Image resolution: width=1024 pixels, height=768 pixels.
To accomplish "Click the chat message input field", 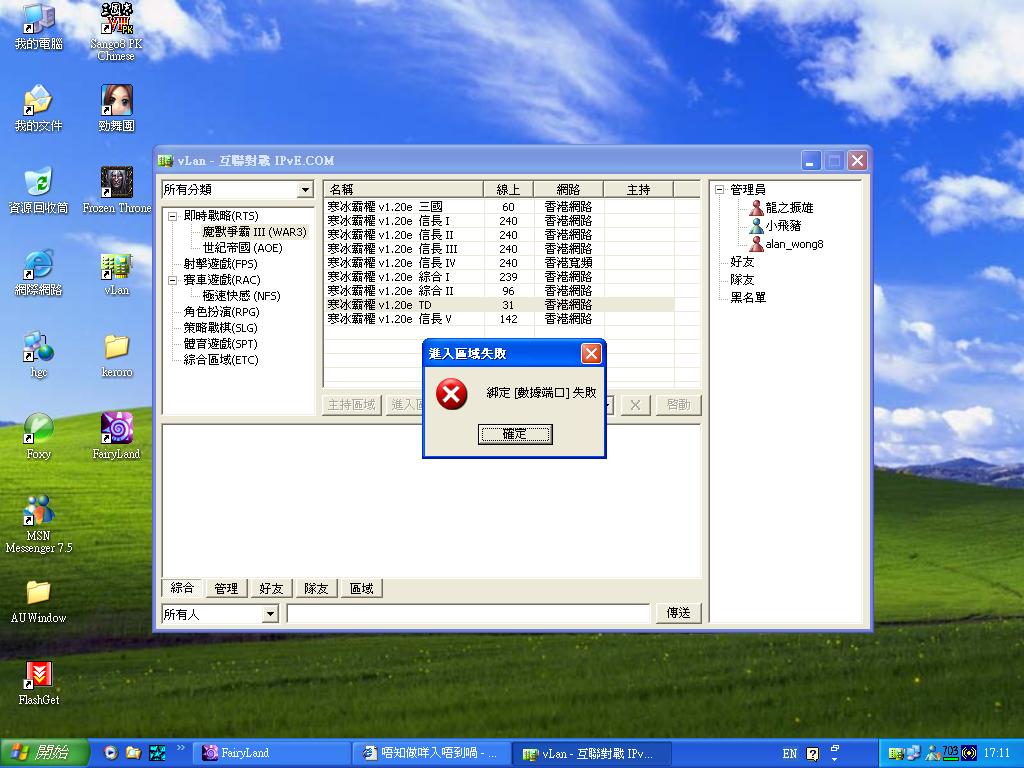I will pyautogui.click(x=468, y=614).
